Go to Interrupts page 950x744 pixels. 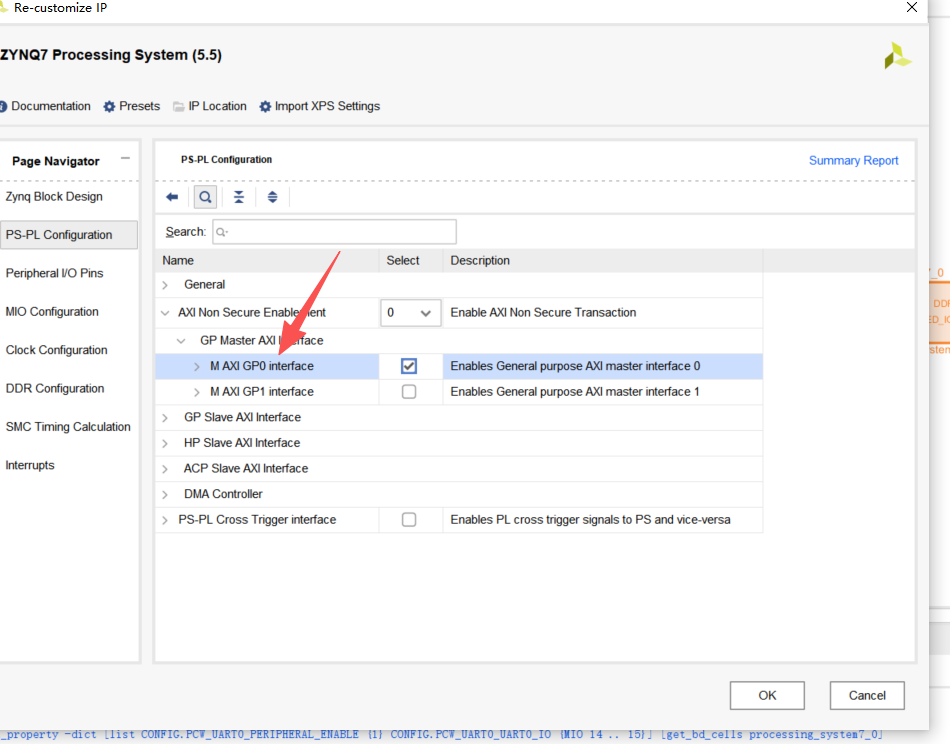coord(30,465)
